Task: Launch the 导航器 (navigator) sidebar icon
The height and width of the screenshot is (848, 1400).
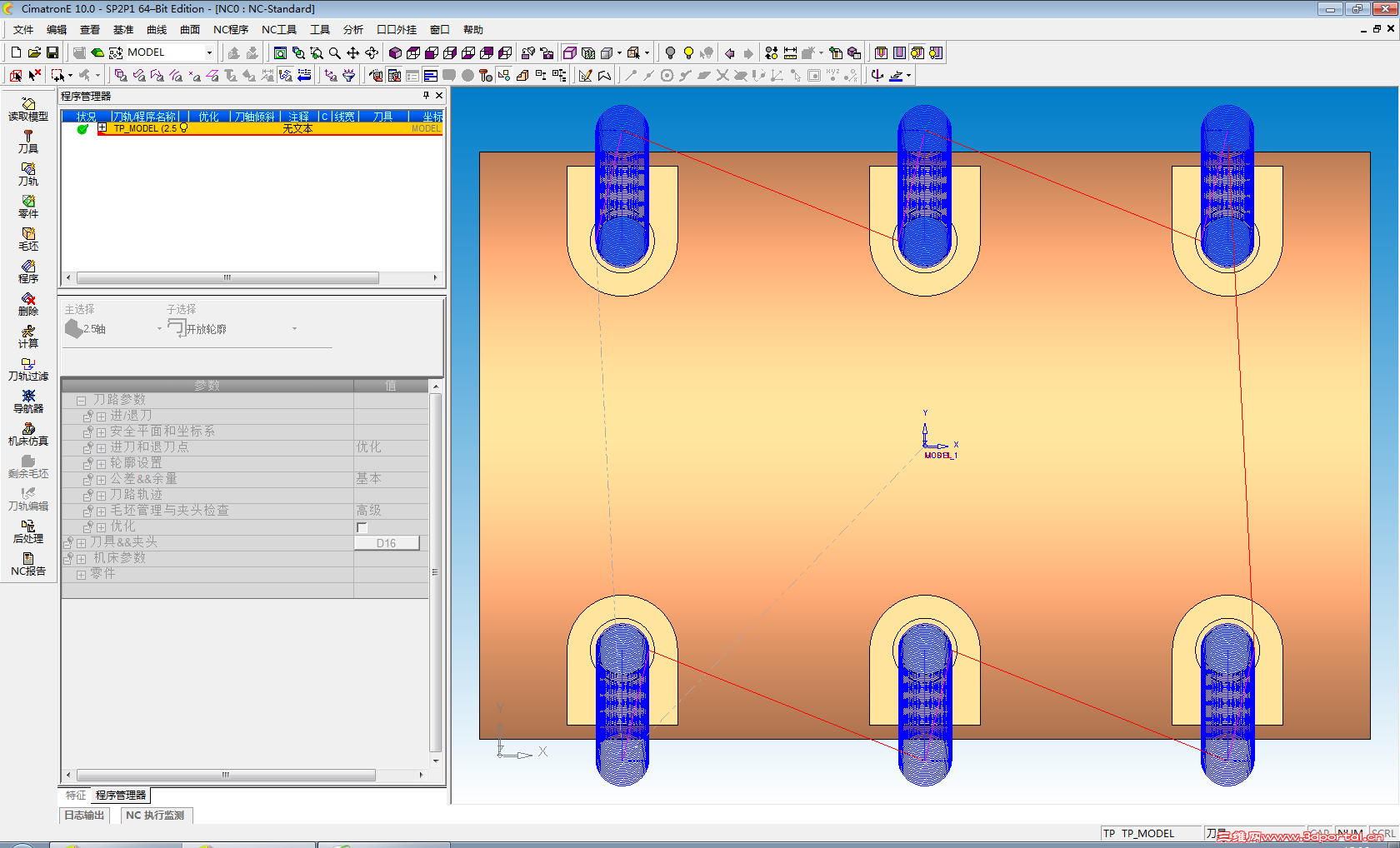Action: [x=28, y=402]
